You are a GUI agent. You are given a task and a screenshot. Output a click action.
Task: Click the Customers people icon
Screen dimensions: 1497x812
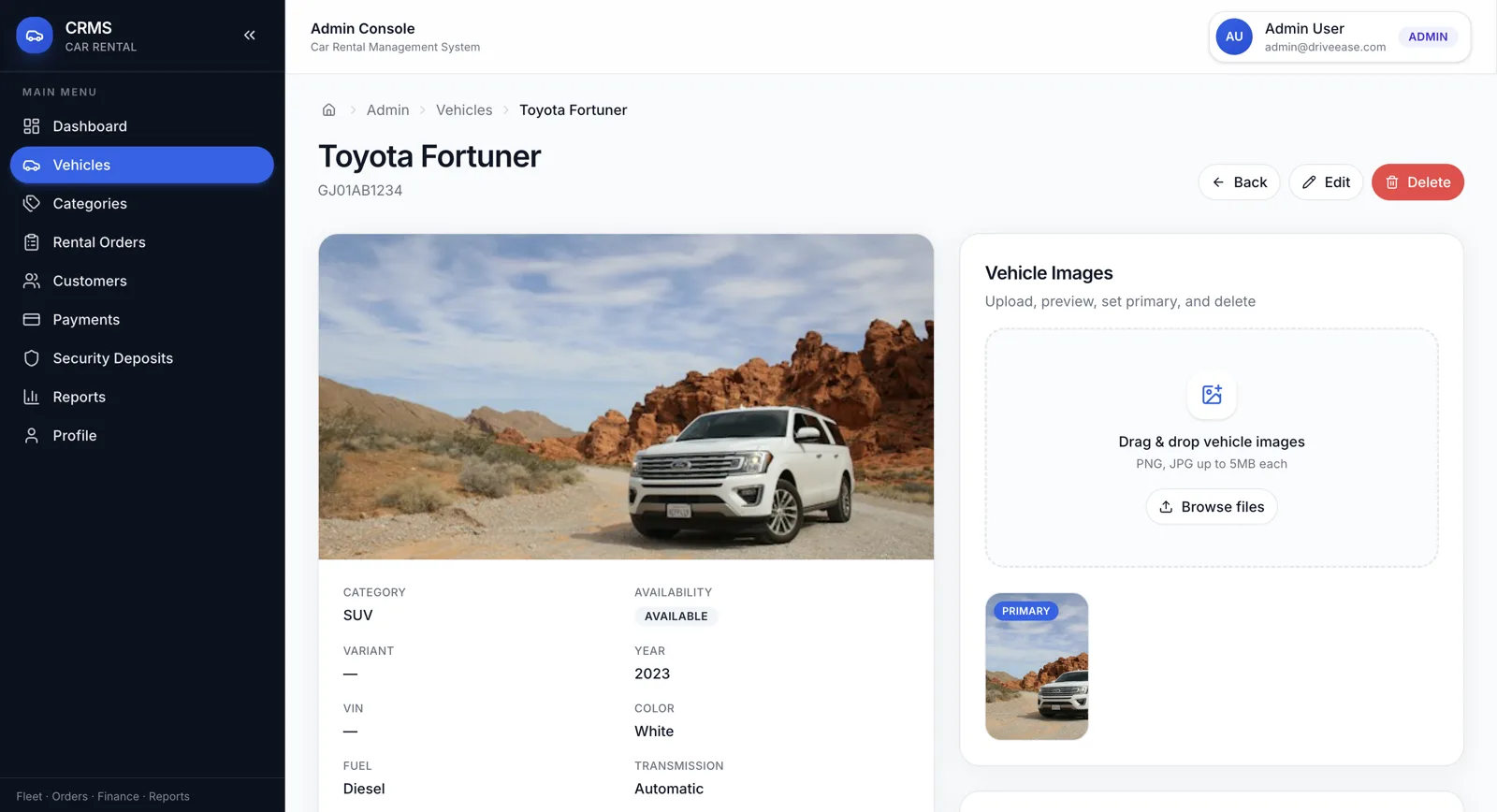point(32,281)
